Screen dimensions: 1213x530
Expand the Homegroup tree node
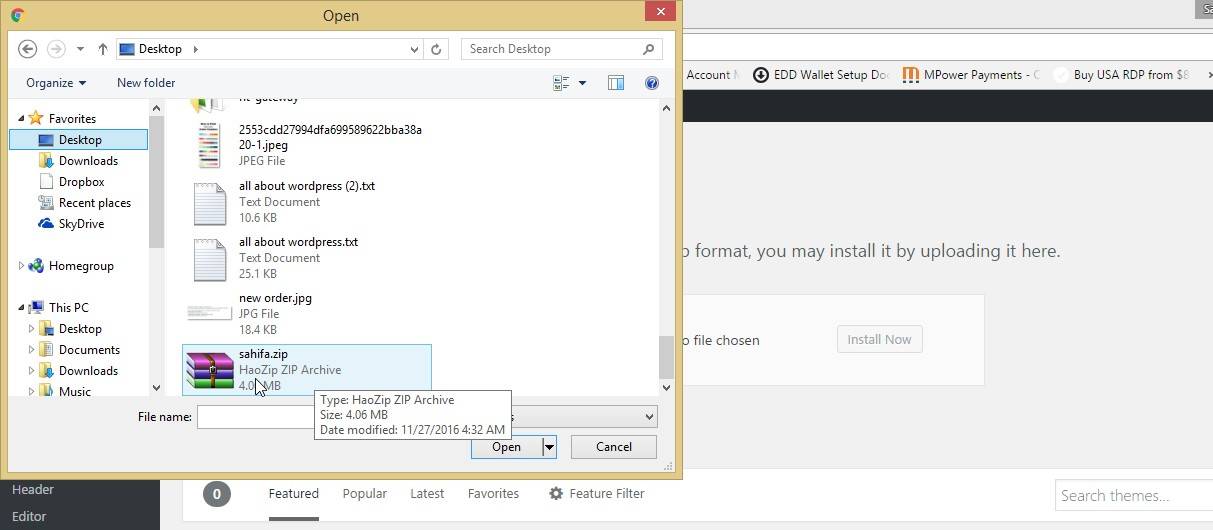22,266
